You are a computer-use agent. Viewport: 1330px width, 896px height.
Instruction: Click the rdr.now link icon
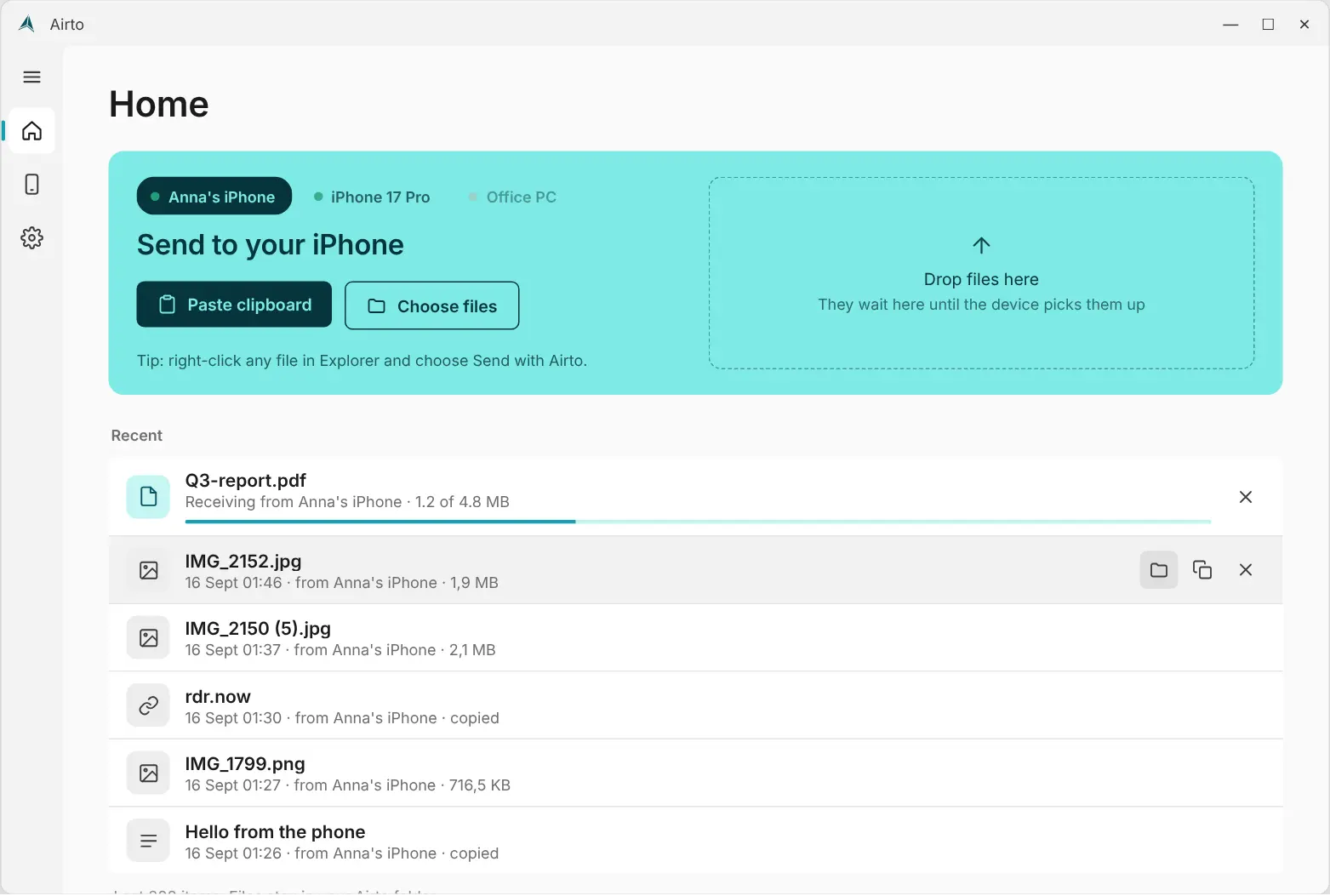coord(148,705)
